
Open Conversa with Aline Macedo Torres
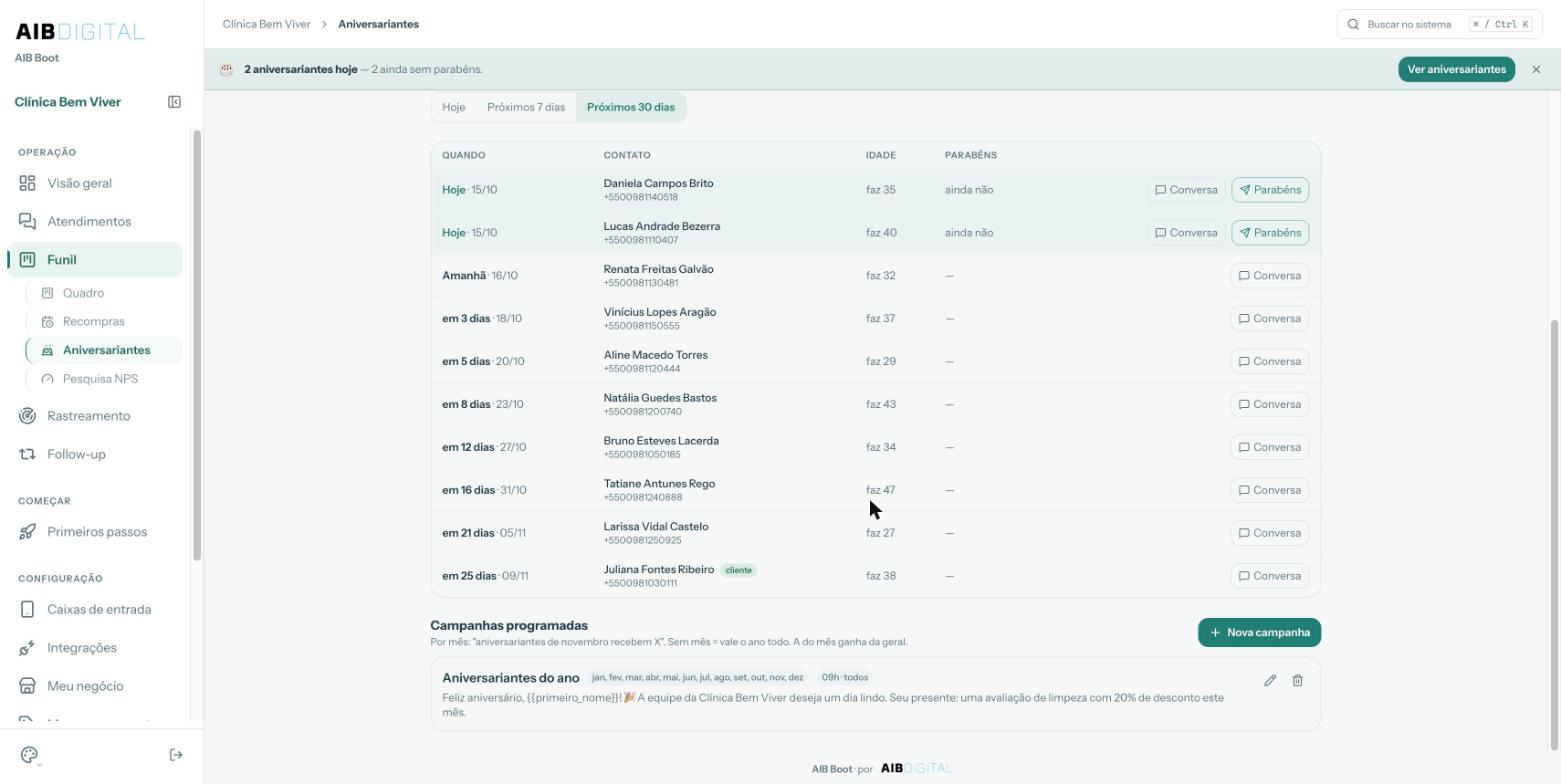coord(1270,362)
